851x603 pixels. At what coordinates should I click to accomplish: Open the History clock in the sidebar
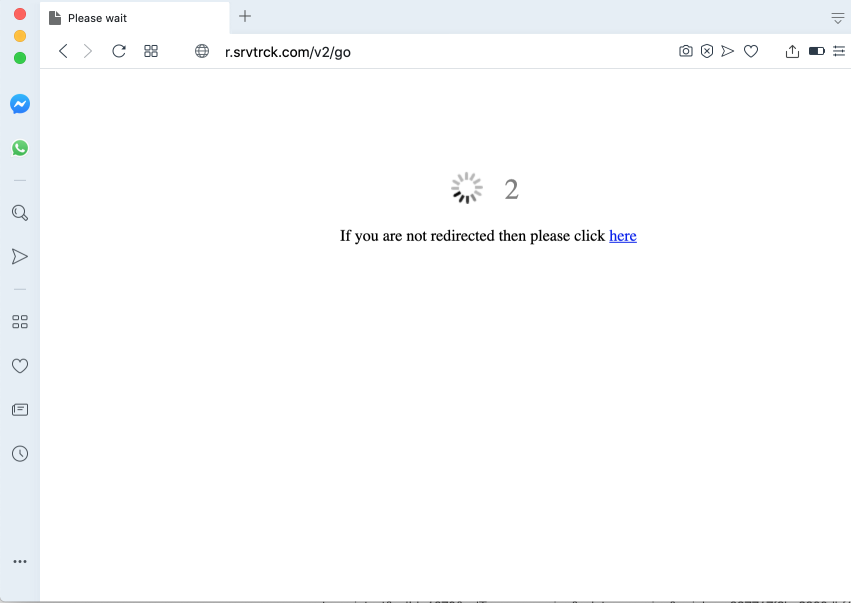pyautogui.click(x=19, y=454)
